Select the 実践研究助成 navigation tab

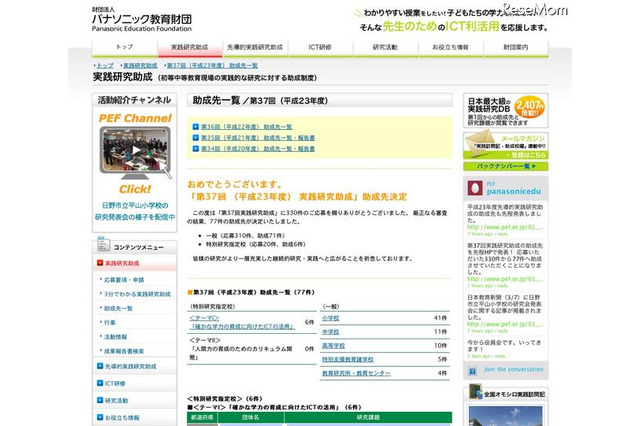189,47
